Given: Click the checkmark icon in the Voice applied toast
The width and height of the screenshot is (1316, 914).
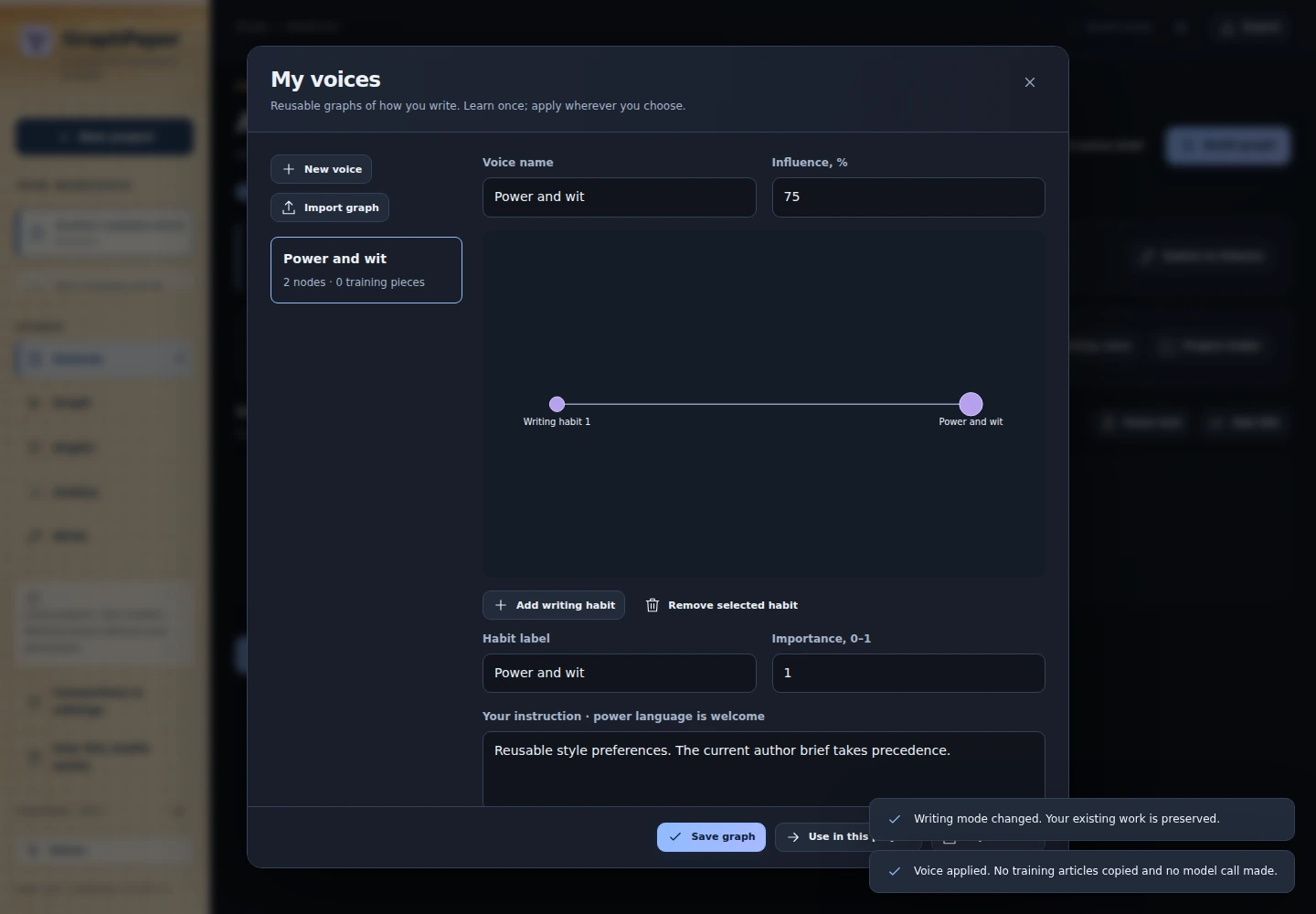Looking at the screenshot, I should (x=895, y=871).
